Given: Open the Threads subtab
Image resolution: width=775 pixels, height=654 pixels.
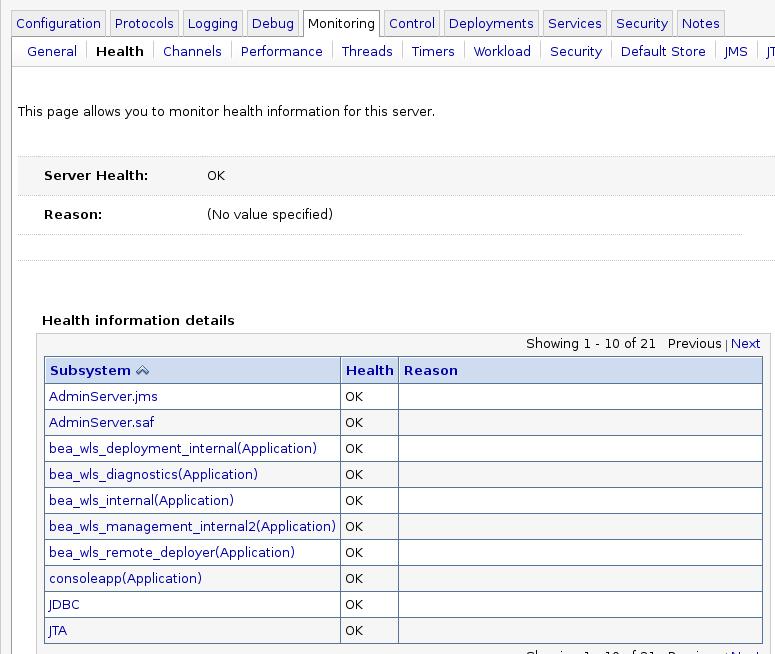Looking at the screenshot, I should pyautogui.click(x=367, y=51).
